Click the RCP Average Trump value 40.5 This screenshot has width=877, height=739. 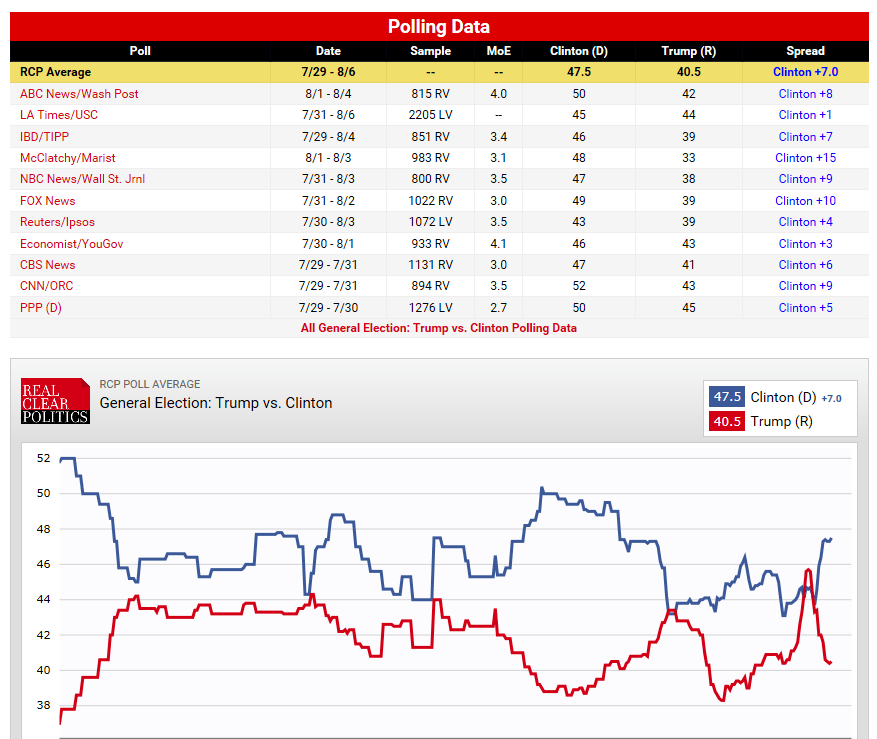689,72
